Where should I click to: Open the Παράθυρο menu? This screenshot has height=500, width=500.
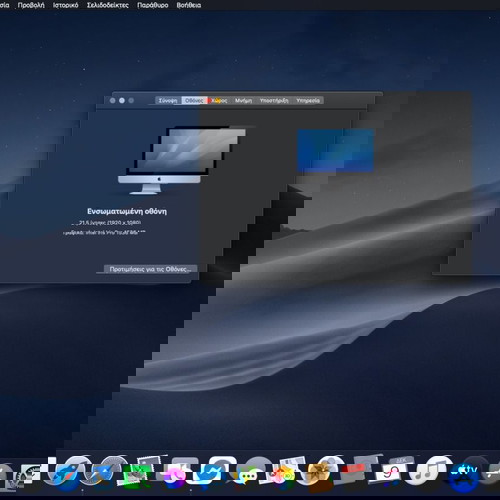pyautogui.click(x=153, y=5)
